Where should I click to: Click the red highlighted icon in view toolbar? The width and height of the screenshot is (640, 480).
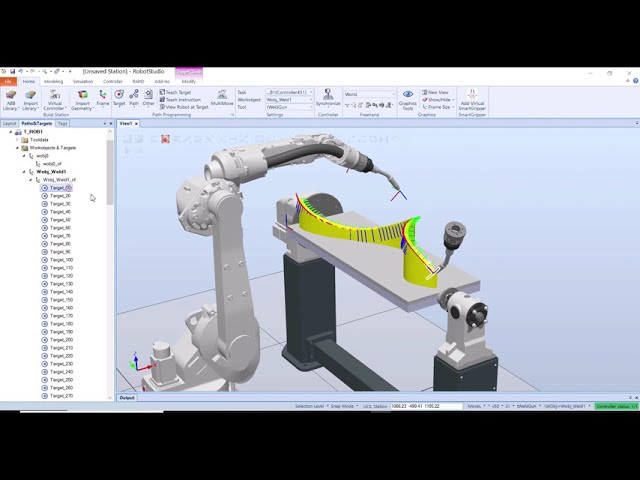click(x=165, y=139)
